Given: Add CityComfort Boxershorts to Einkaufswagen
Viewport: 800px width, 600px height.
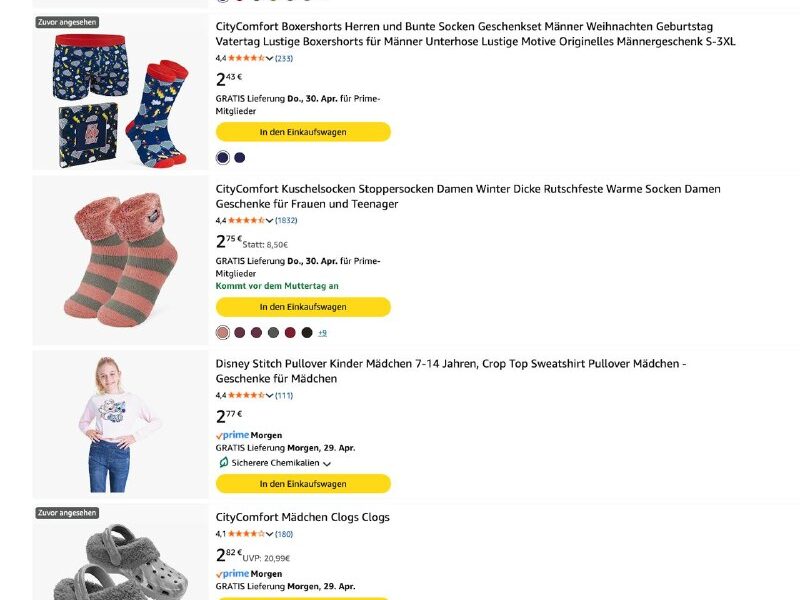Looking at the screenshot, I should coord(303,132).
